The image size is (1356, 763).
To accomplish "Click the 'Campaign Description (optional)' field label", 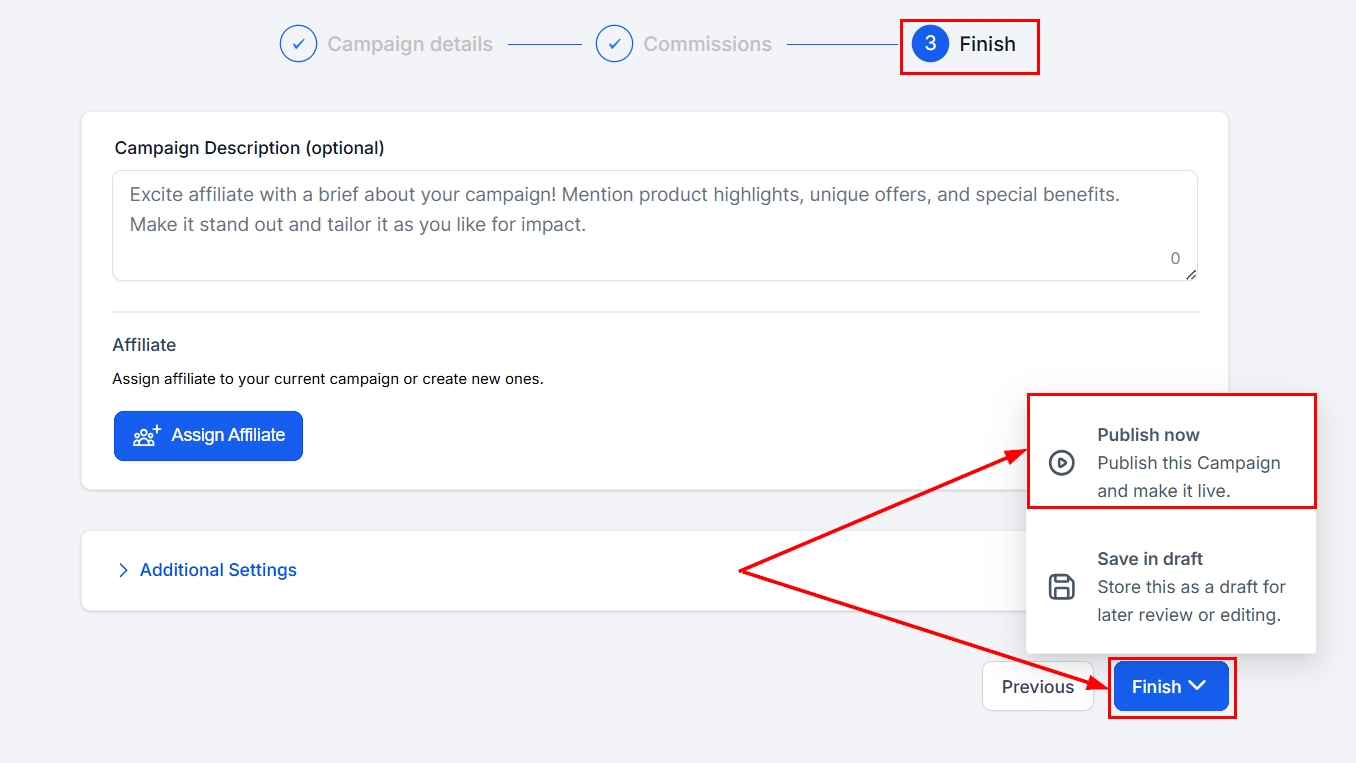I will (x=249, y=148).
